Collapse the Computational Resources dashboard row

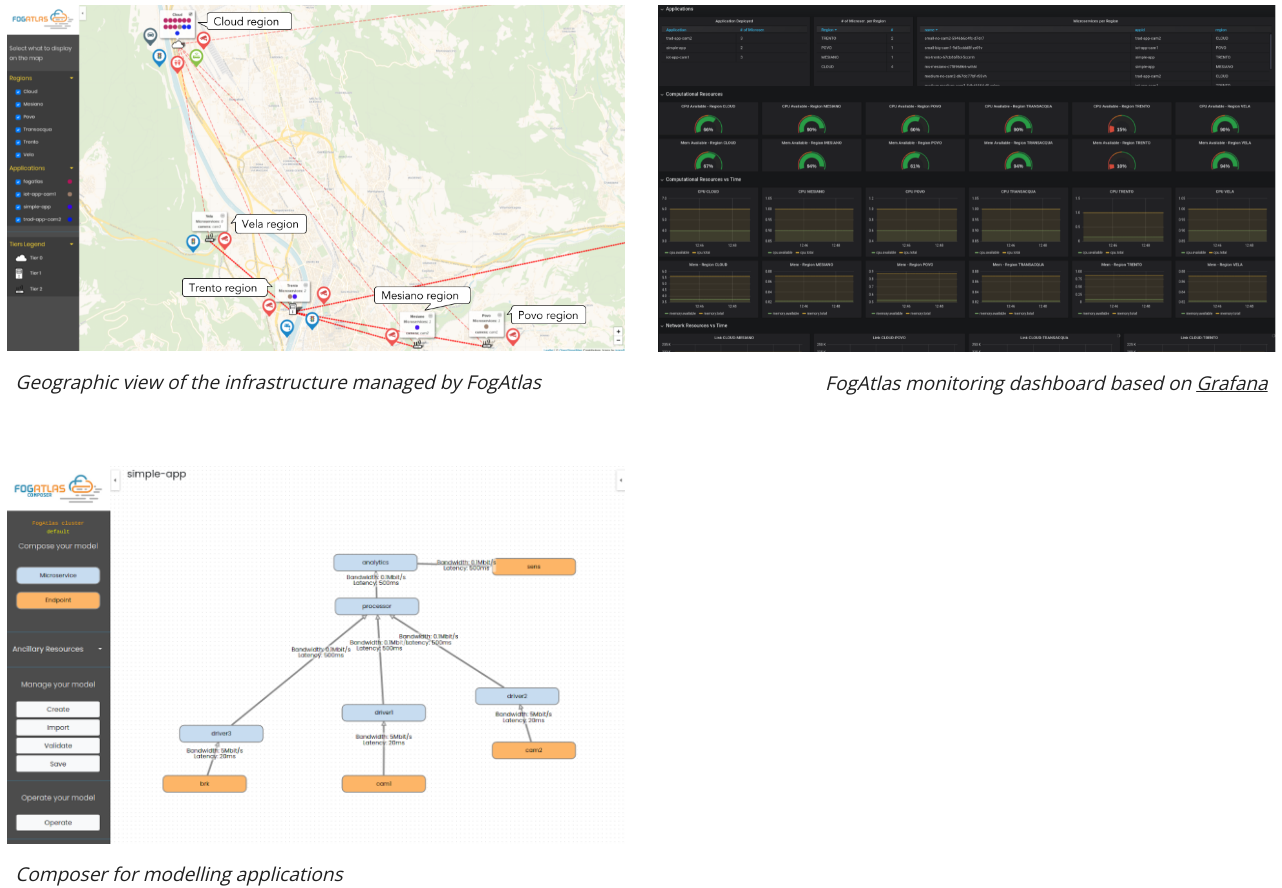point(662,94)
